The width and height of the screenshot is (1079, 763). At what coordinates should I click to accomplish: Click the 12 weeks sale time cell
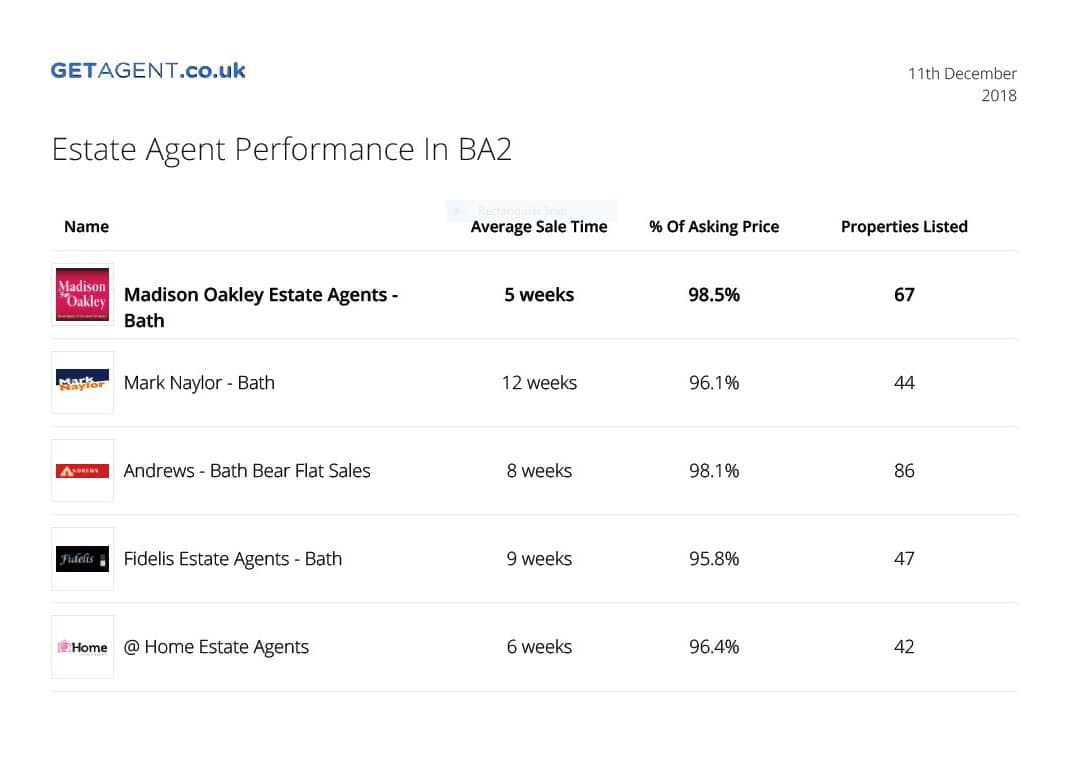(539, 383)
